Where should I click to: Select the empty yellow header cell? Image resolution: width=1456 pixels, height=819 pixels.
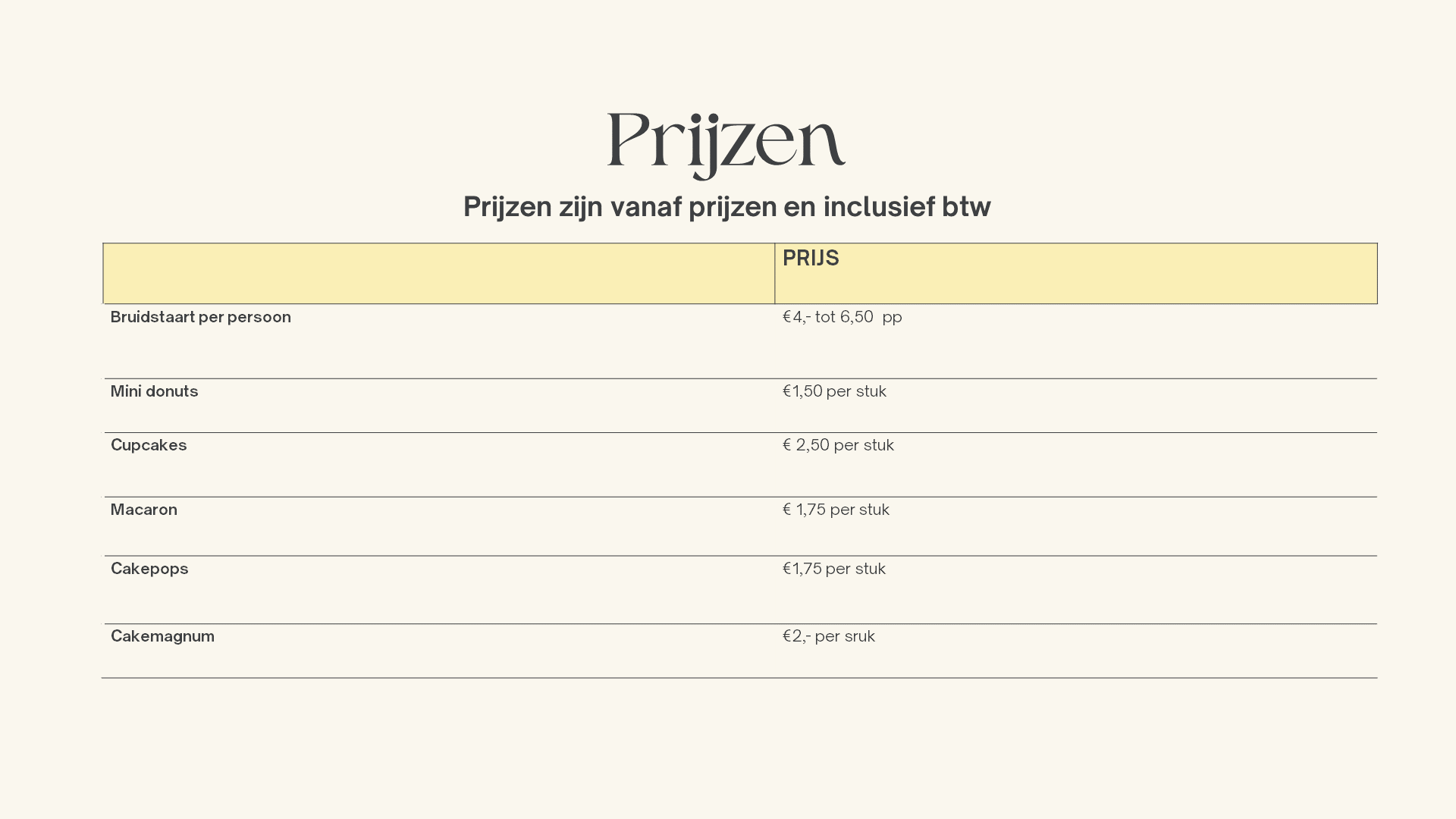click(439, 274)
